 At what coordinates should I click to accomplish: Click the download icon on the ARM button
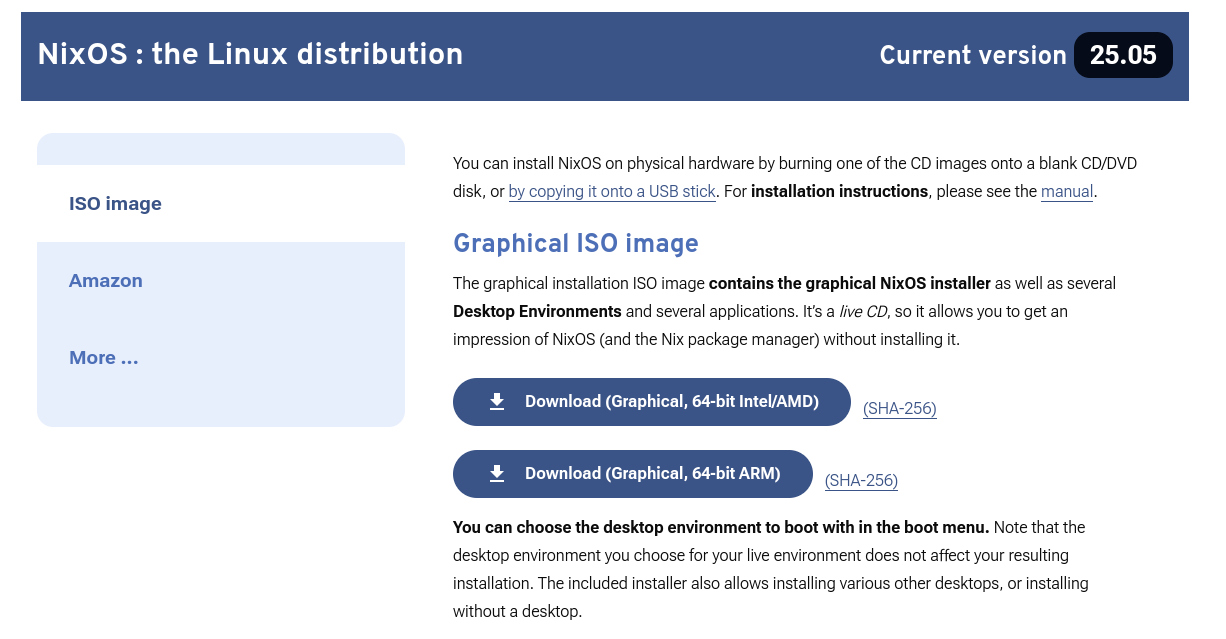[497, 473]
